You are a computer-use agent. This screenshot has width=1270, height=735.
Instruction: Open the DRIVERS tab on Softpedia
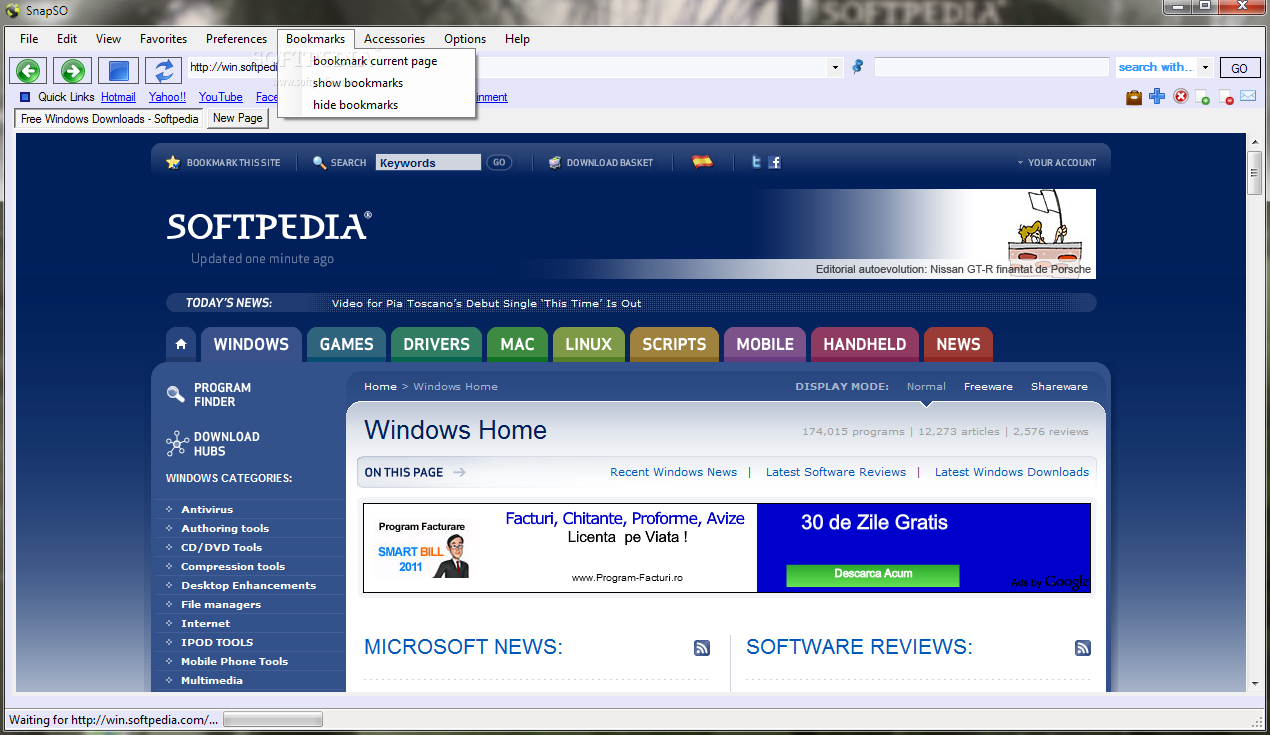[436, 344]
